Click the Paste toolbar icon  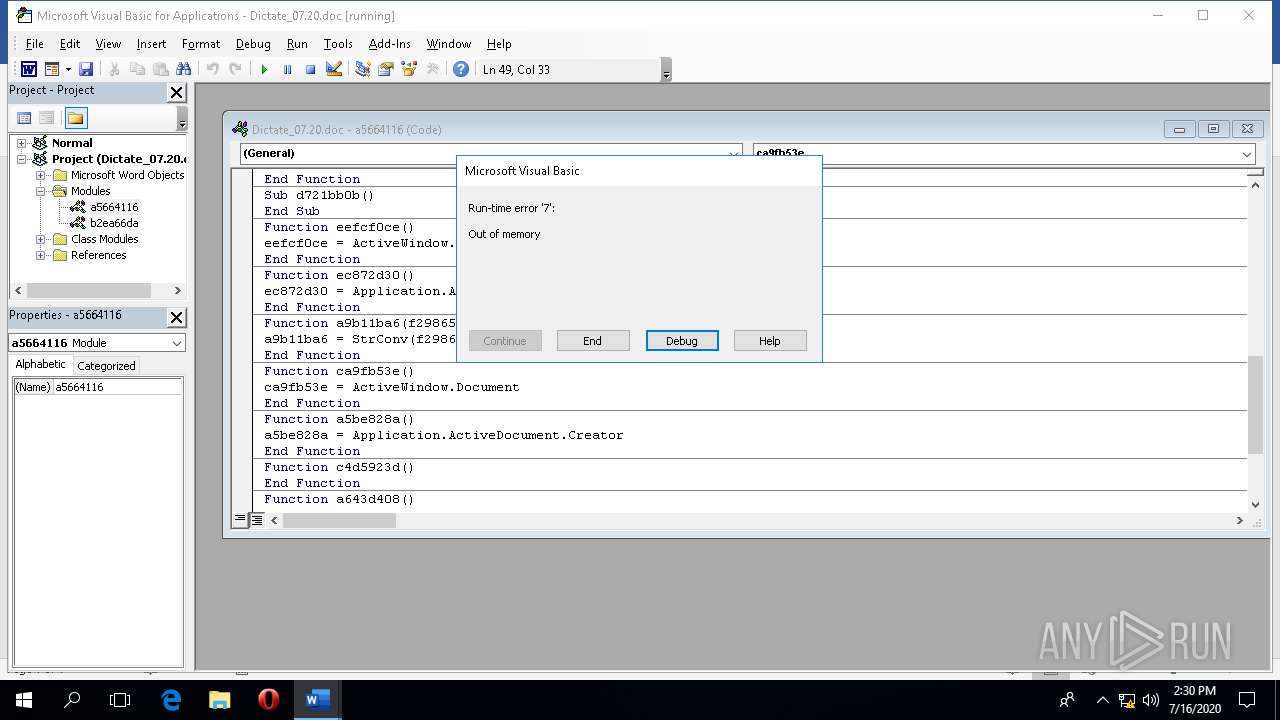pyautogui.click(x=160, y=69)
